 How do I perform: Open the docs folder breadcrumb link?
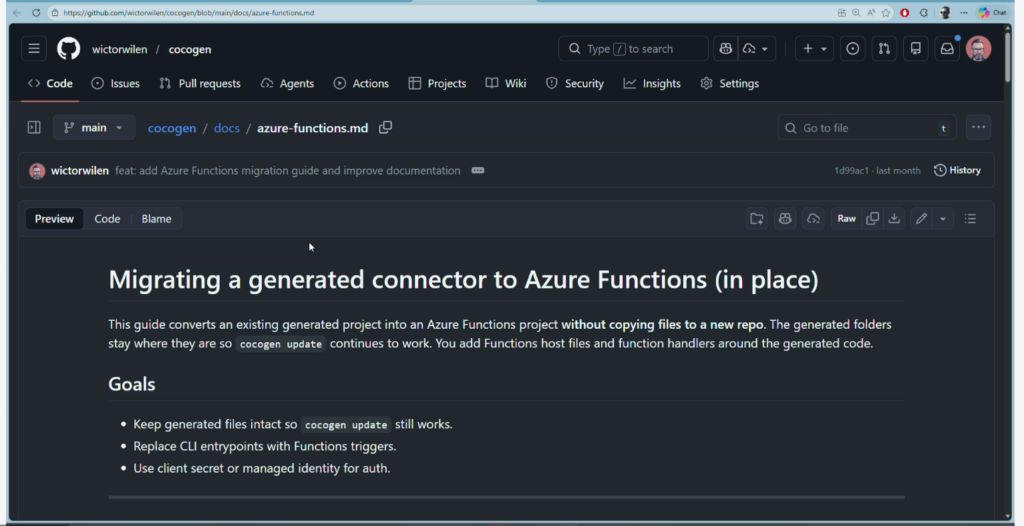(x=227, y=128)
